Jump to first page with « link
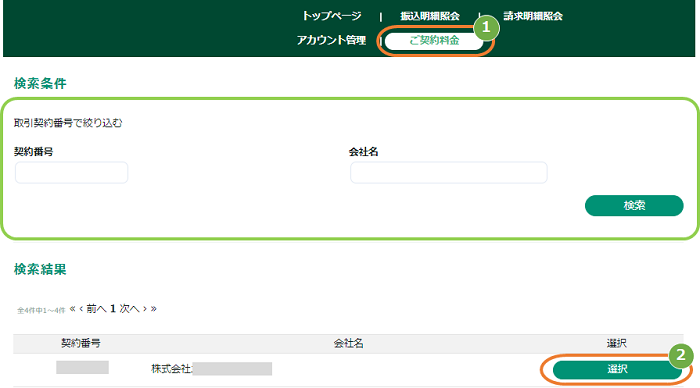700x388 pixels. pyautogui.click(x=72, y=309)
